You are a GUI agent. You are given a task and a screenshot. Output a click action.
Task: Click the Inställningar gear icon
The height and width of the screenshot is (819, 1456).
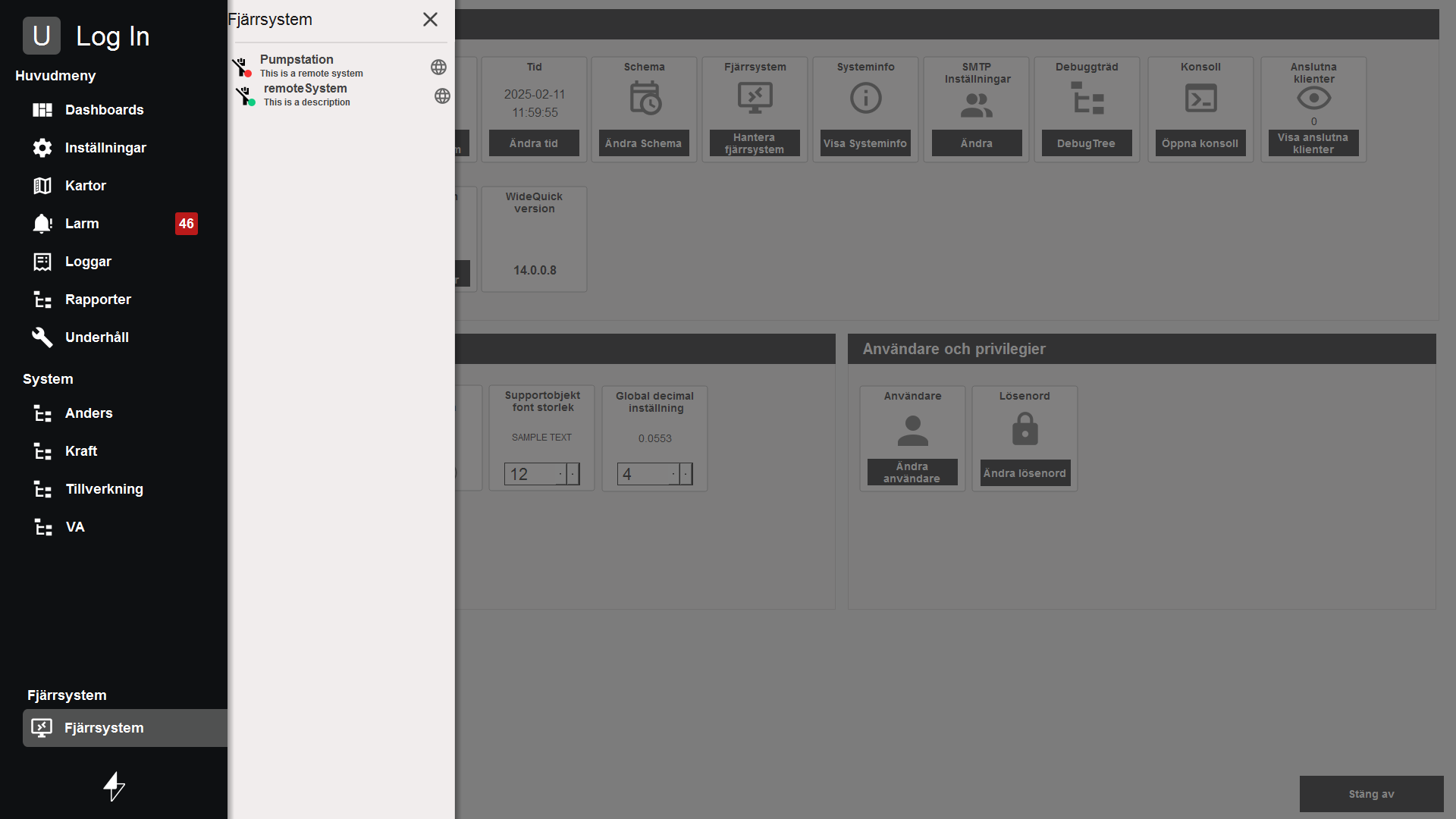tap(42, 148)
